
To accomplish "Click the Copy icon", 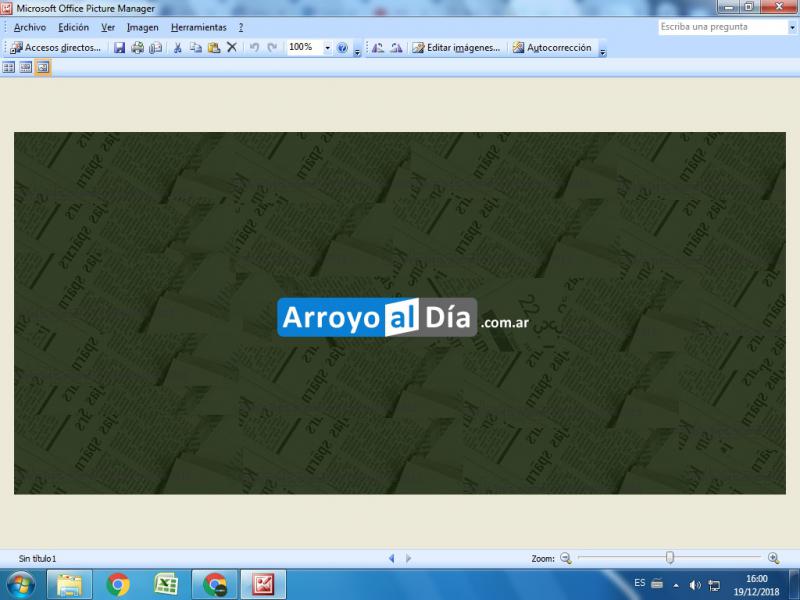I will (195, 48).
